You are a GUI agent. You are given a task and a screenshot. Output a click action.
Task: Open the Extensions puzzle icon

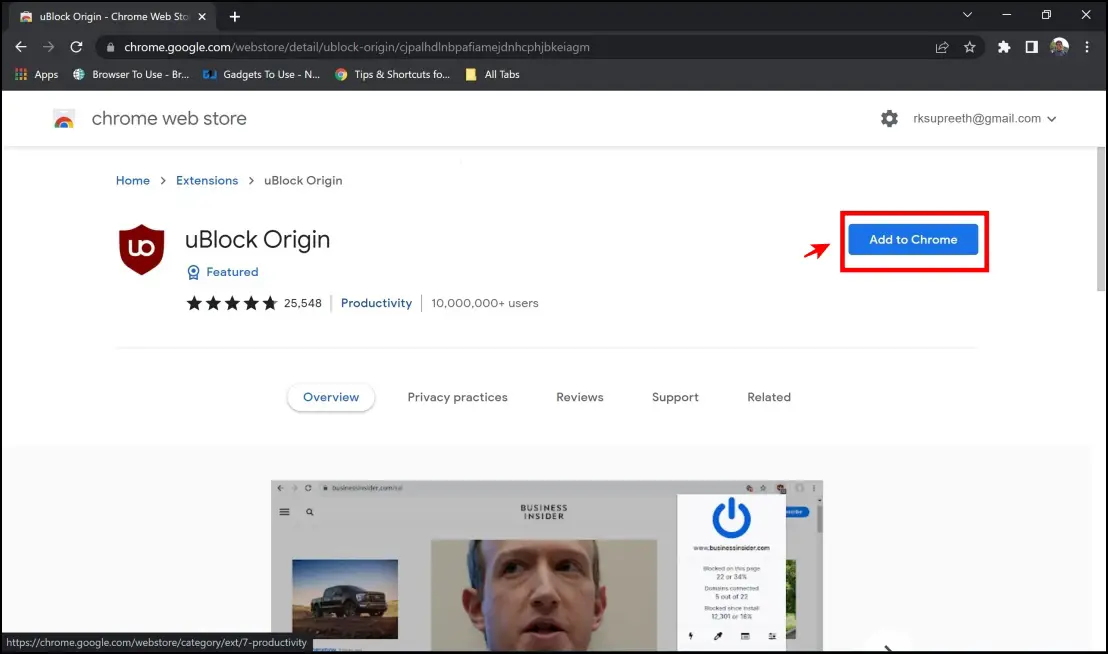pyautogui.click(x=1003, y=47)
